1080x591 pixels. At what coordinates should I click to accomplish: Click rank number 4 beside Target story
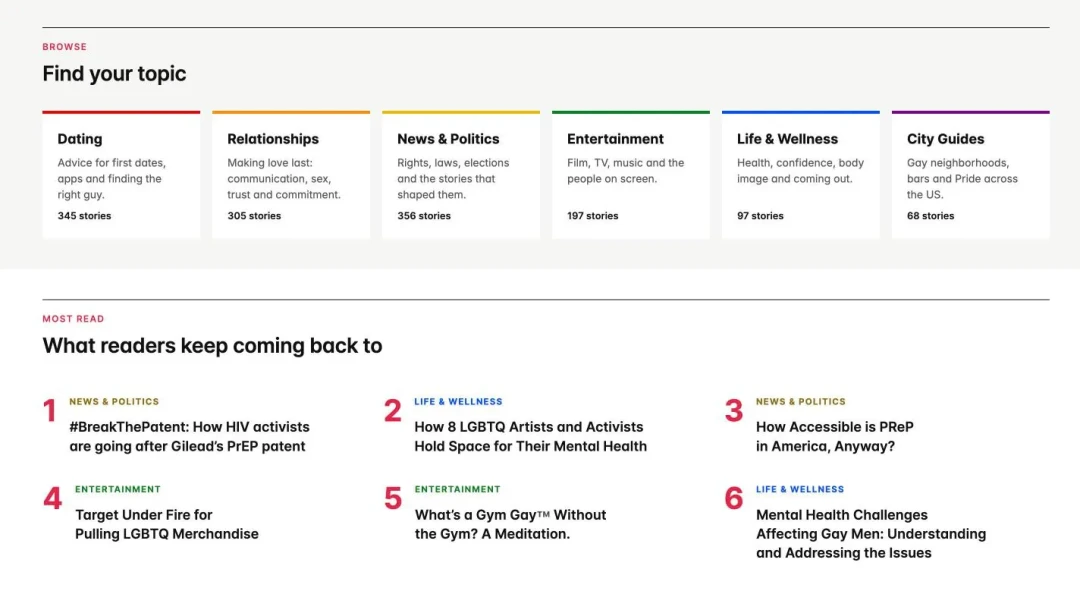tap(52, 499)
